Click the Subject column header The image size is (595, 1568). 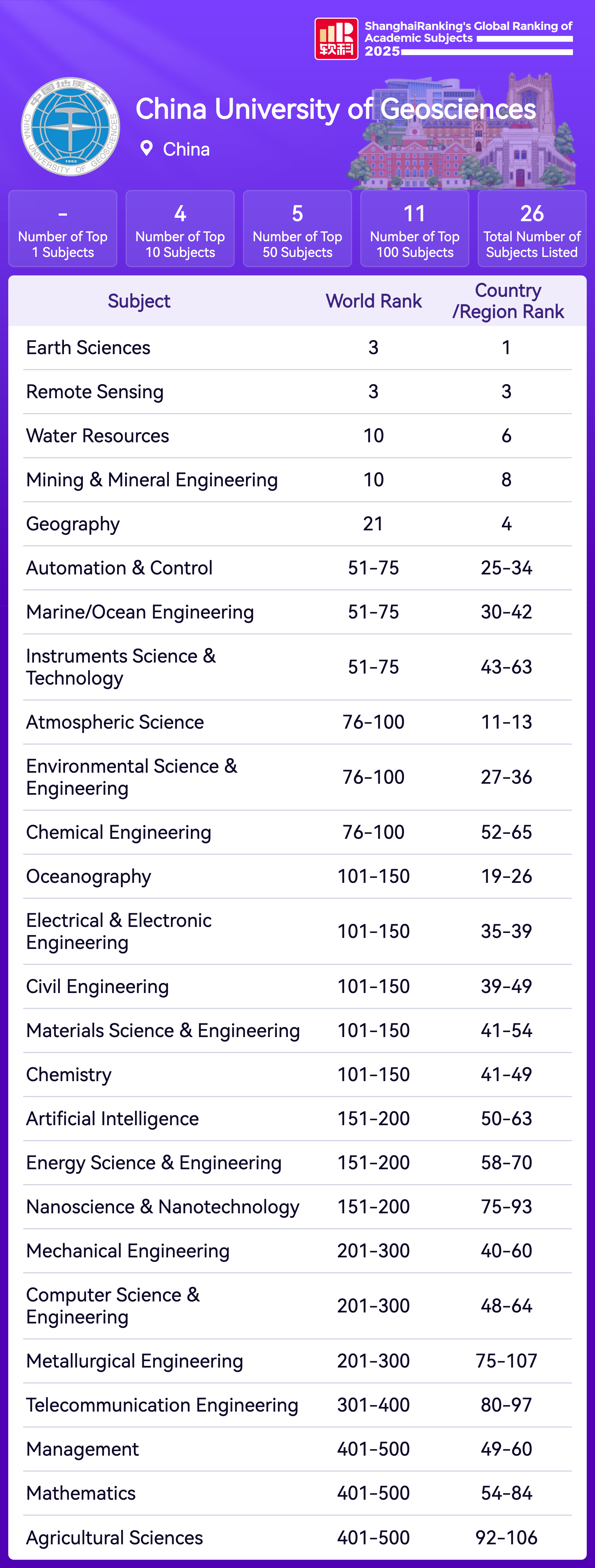point(139,301)
